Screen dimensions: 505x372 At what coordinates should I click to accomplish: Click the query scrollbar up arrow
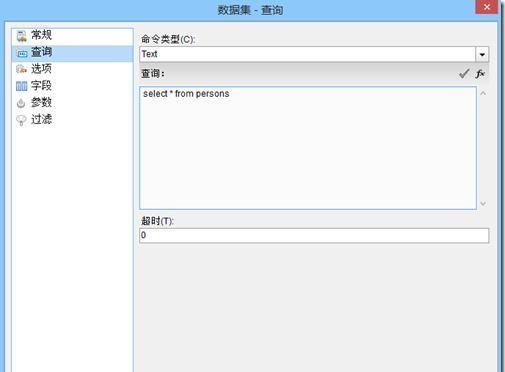click(x=483, y=94)
